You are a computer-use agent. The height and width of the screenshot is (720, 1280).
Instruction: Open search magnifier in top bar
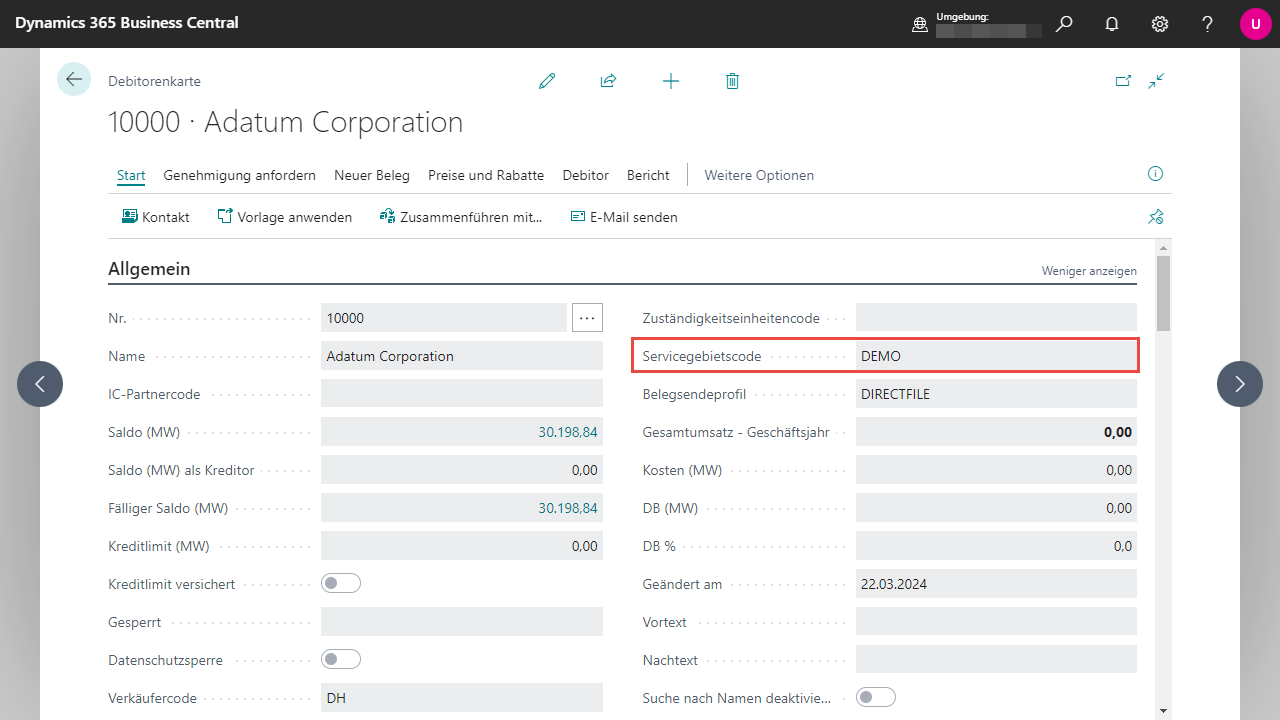(x=1064, y=24)
